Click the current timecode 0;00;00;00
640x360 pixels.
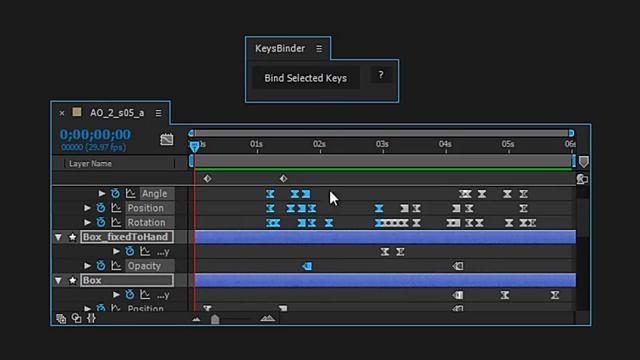[x=95, y=134]
